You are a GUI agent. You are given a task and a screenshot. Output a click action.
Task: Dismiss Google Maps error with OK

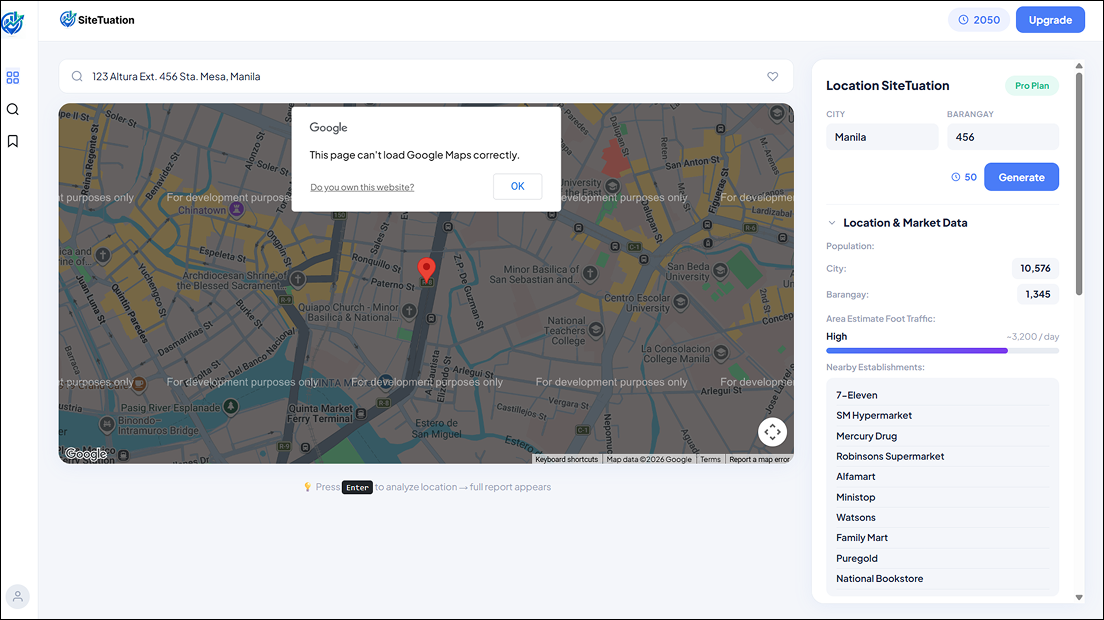(x=518, y=186)
